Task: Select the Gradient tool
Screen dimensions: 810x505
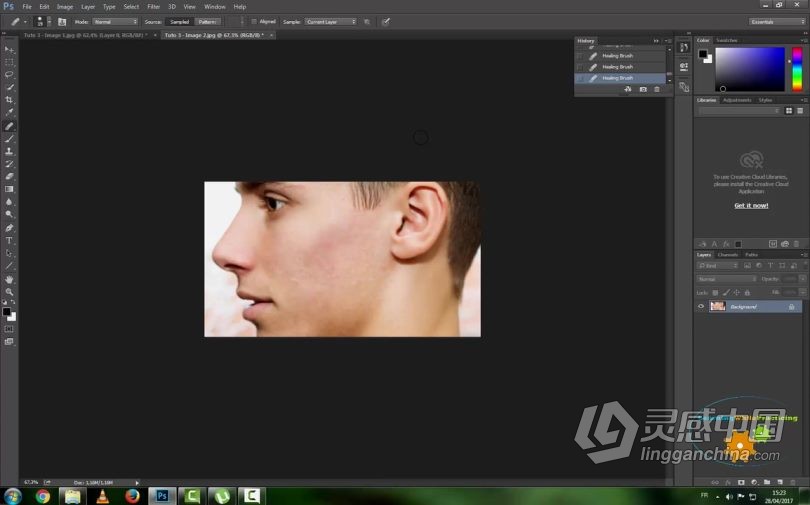Action: point(9,190)
